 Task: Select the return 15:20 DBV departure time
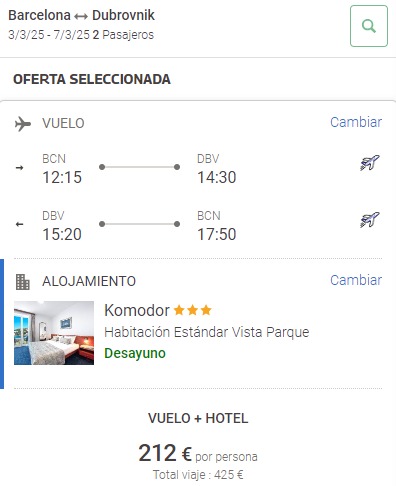pyautogui.click(x=62, y=234)
